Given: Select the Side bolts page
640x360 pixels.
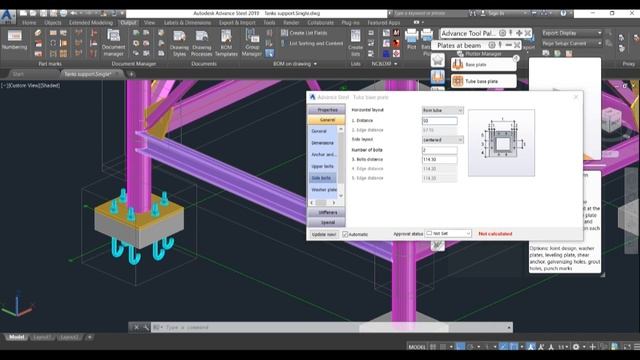Looking at the screenshot, I should (x=322, y=178).
